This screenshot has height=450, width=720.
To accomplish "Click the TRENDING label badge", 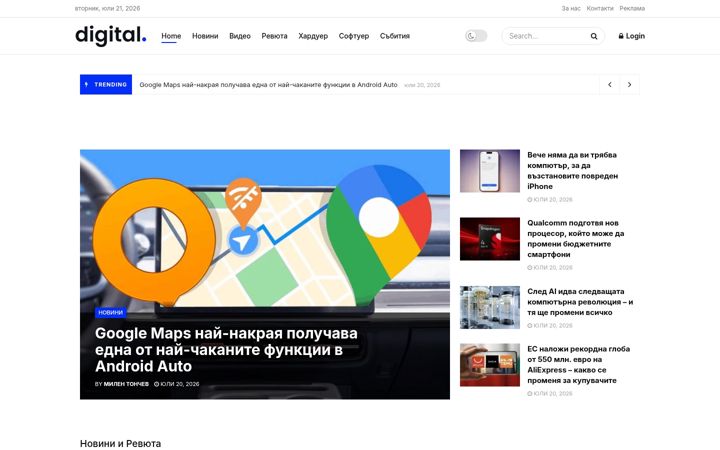I will (x=106, y=84).
